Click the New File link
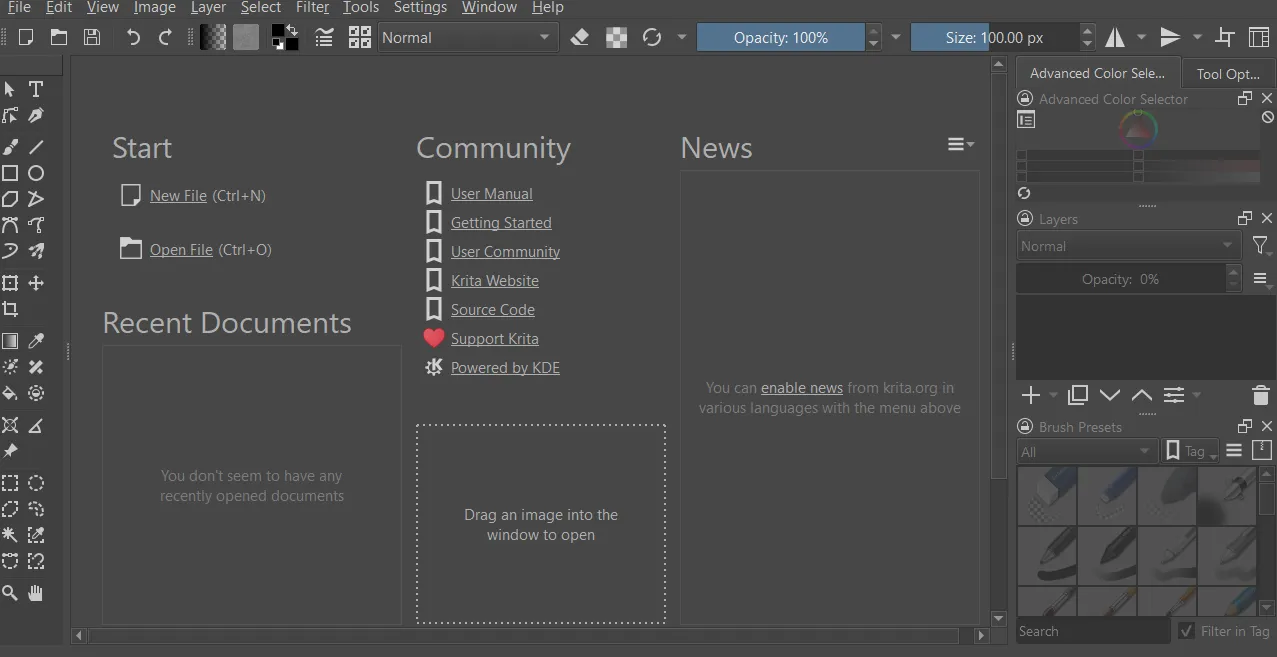 click(x=178, y=196)
